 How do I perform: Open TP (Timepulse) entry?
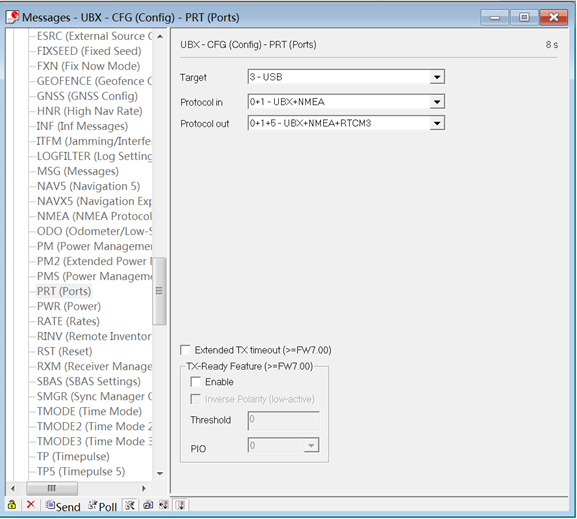[x=73, y=456]
